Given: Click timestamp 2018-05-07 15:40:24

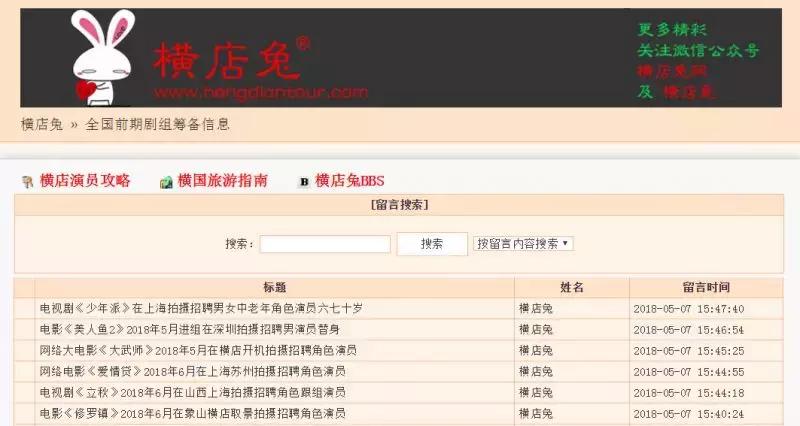Looking at the screenshot, I should 689,414.
